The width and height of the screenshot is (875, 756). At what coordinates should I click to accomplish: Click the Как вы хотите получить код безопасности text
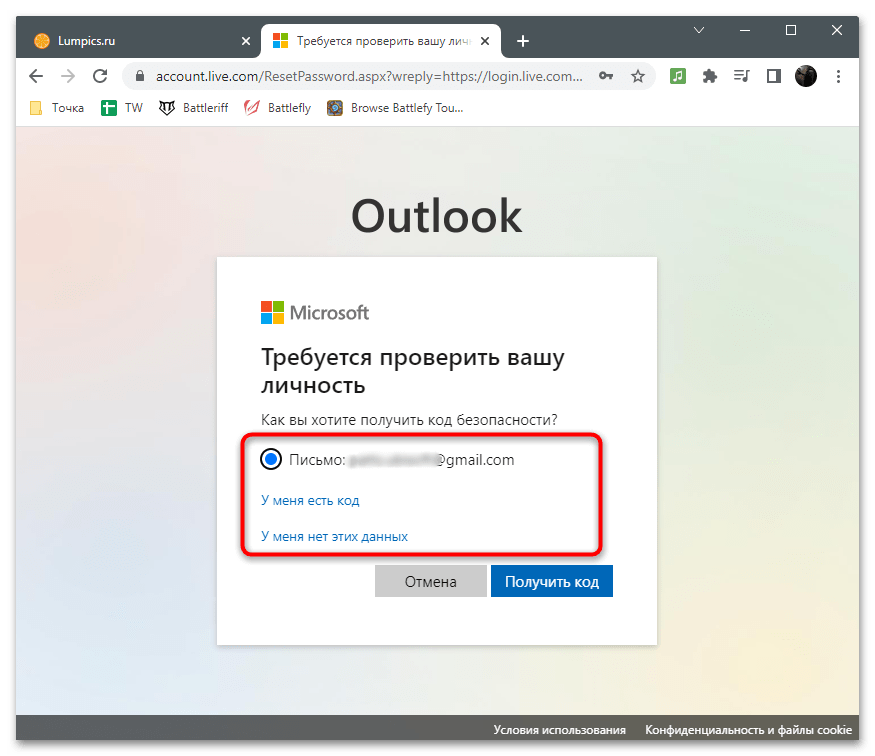point(409,420)
